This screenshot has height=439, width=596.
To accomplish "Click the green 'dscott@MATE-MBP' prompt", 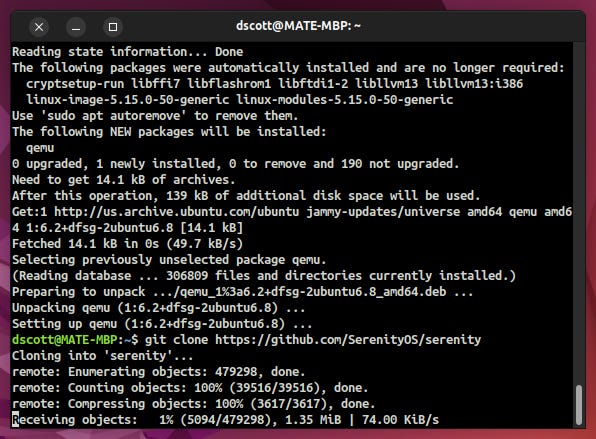I will [x=64, y=339].
